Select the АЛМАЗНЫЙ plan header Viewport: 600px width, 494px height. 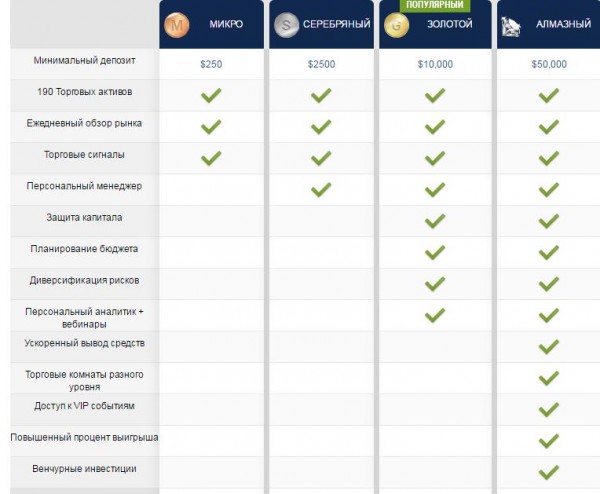549,24
